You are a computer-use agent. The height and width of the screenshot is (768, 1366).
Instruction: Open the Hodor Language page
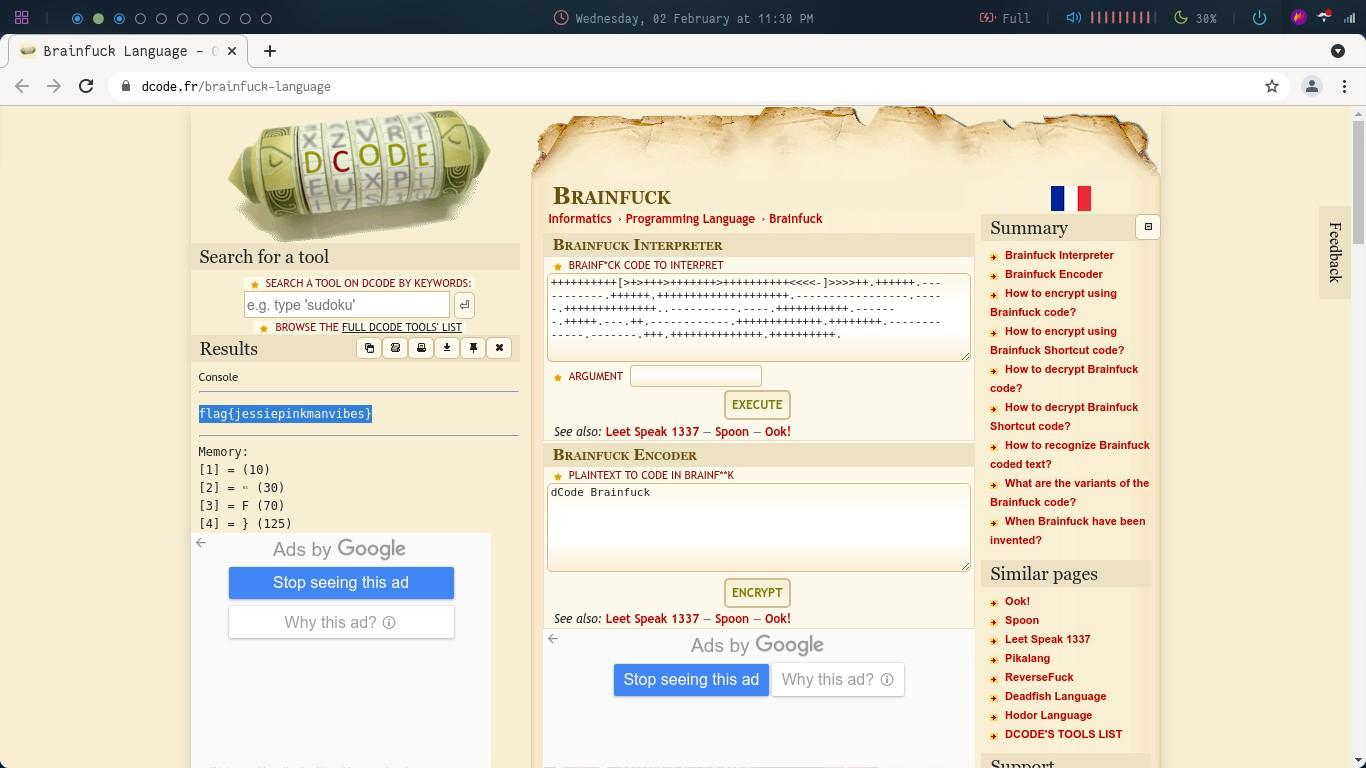1048,715
